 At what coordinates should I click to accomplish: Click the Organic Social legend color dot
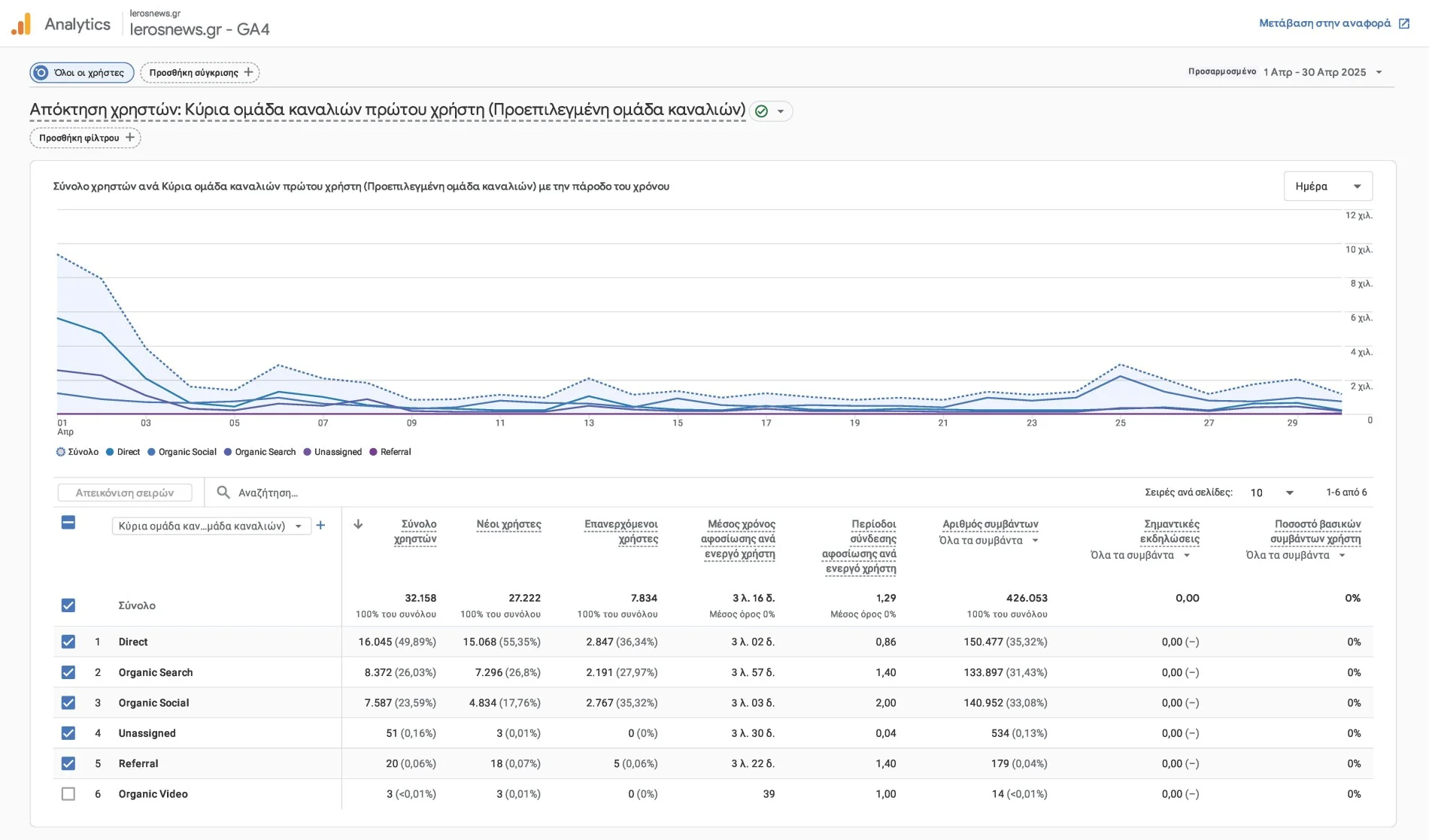click(151, 452)
